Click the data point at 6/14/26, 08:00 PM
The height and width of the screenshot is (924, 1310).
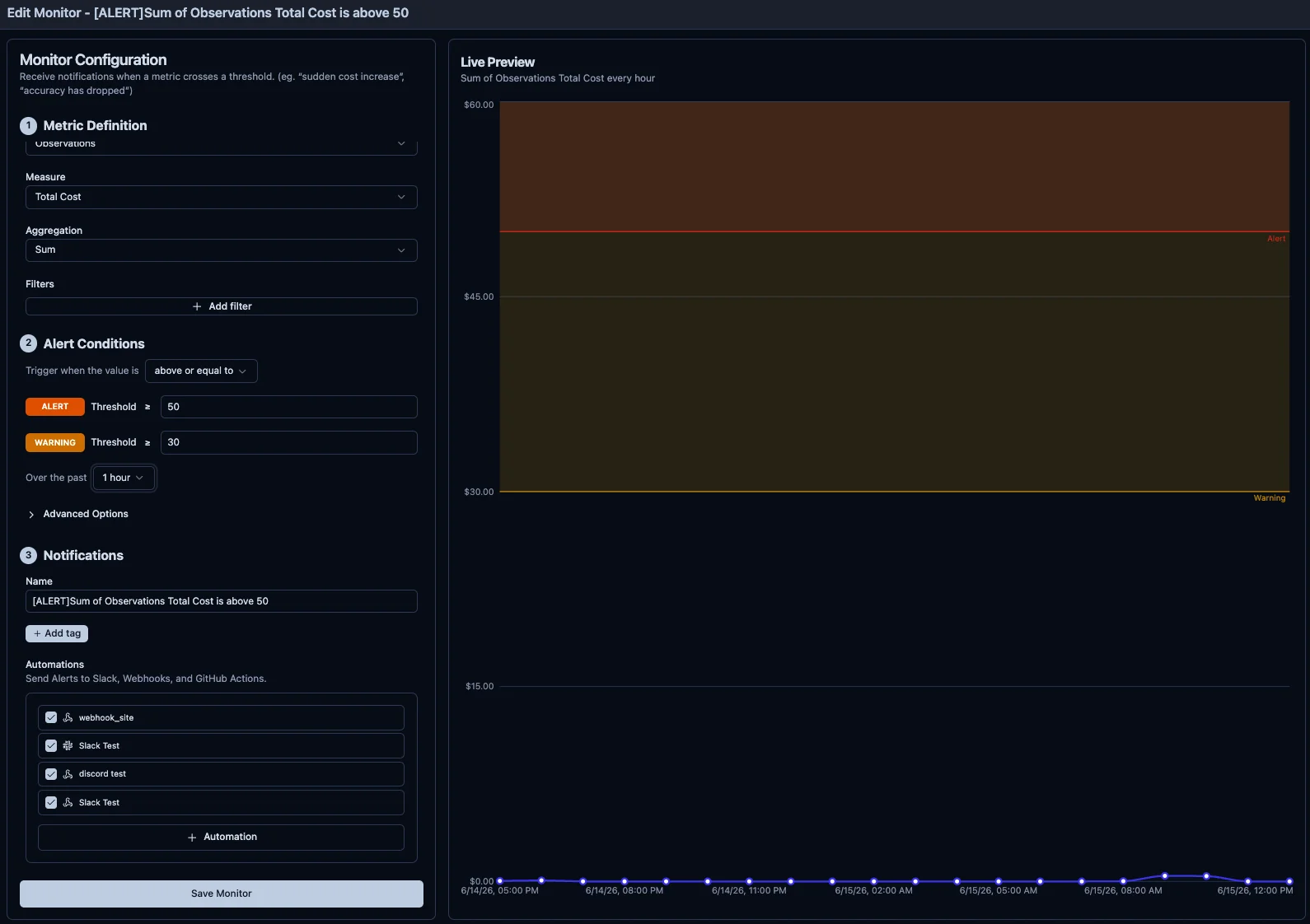coord(625,881)
